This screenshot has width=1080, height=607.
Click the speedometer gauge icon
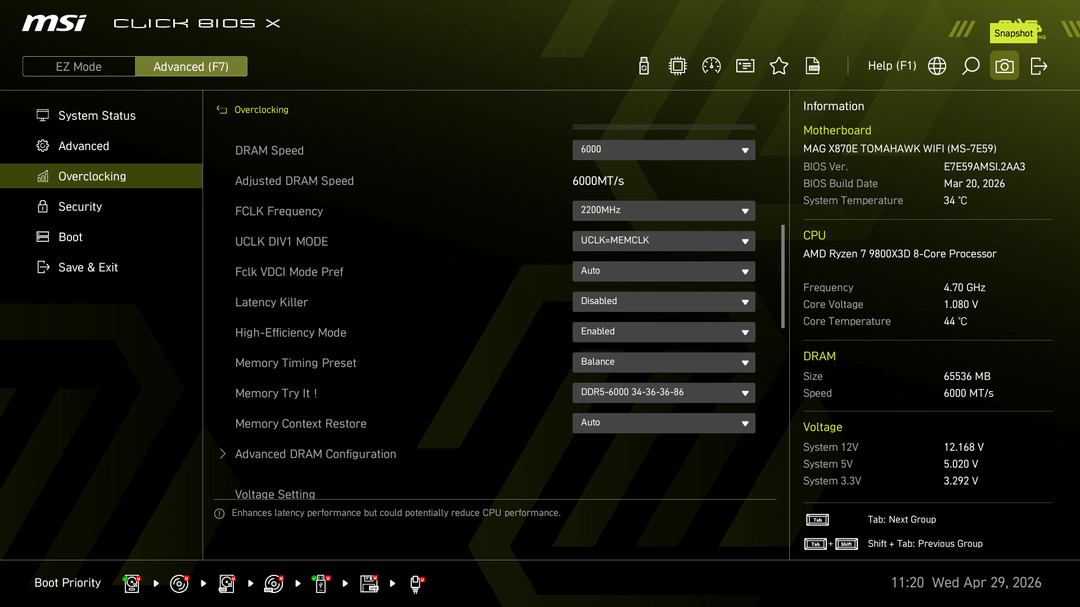(x=712, y=66)
